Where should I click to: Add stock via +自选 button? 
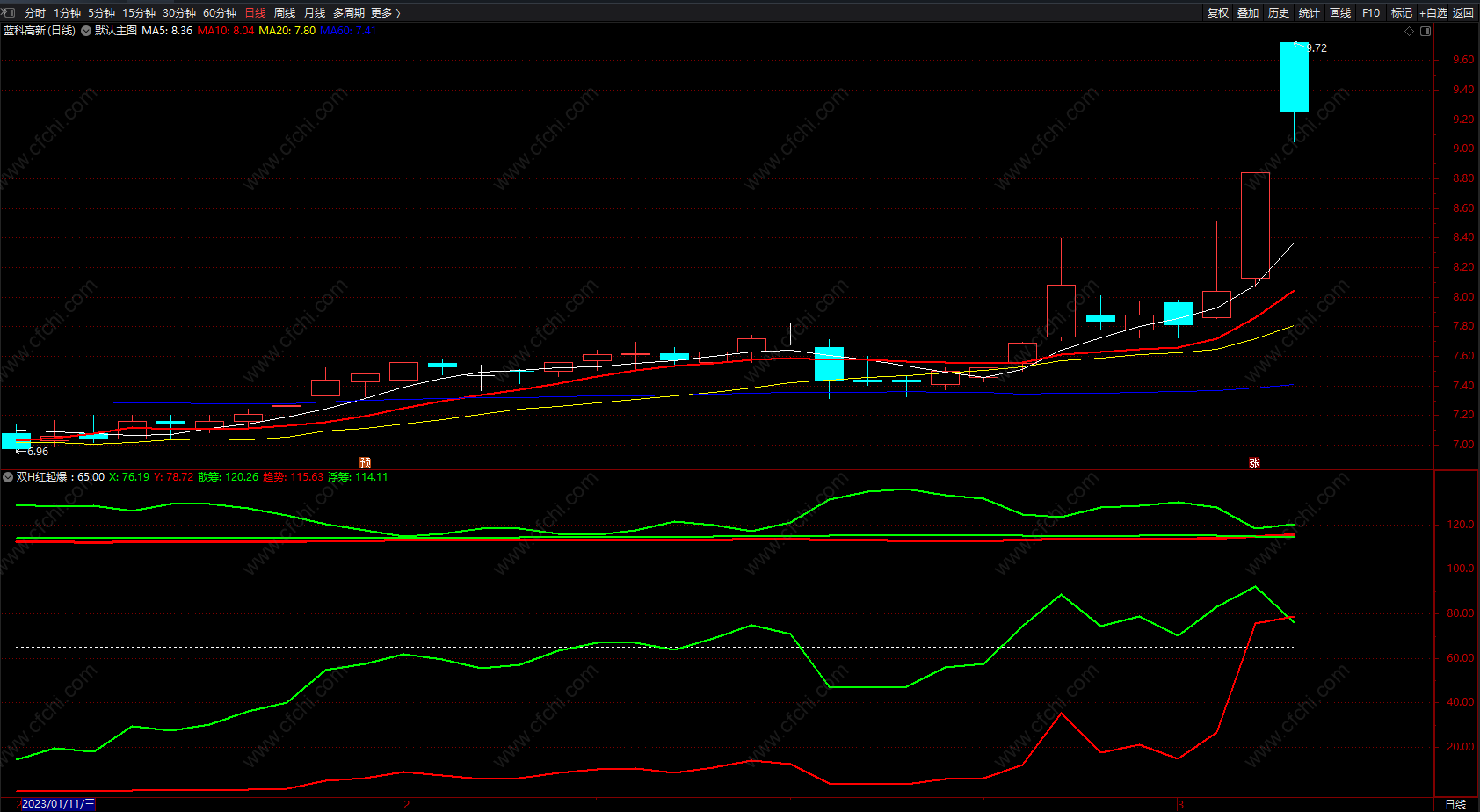[x=1433, y=12]
